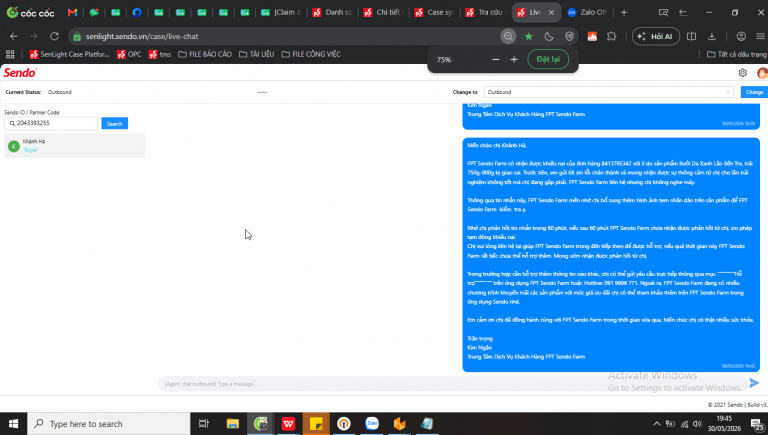768x435 pixels.
Task: Toggle the browser split view icon
Action: pyautogui.click(x=692, y=36)
